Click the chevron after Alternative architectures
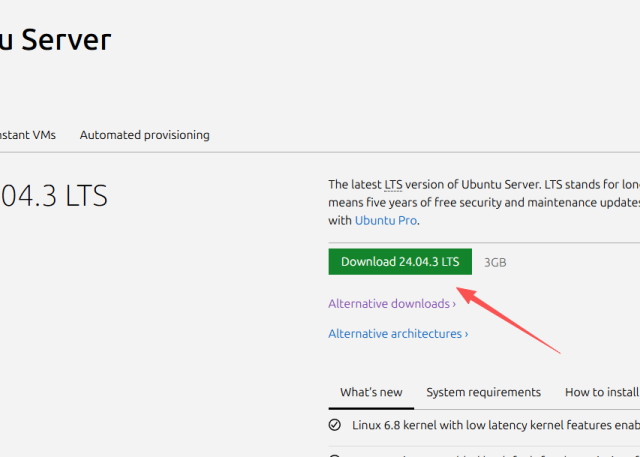Image resolution: width=640 pixels, height=457 pixels. [466, 335]
